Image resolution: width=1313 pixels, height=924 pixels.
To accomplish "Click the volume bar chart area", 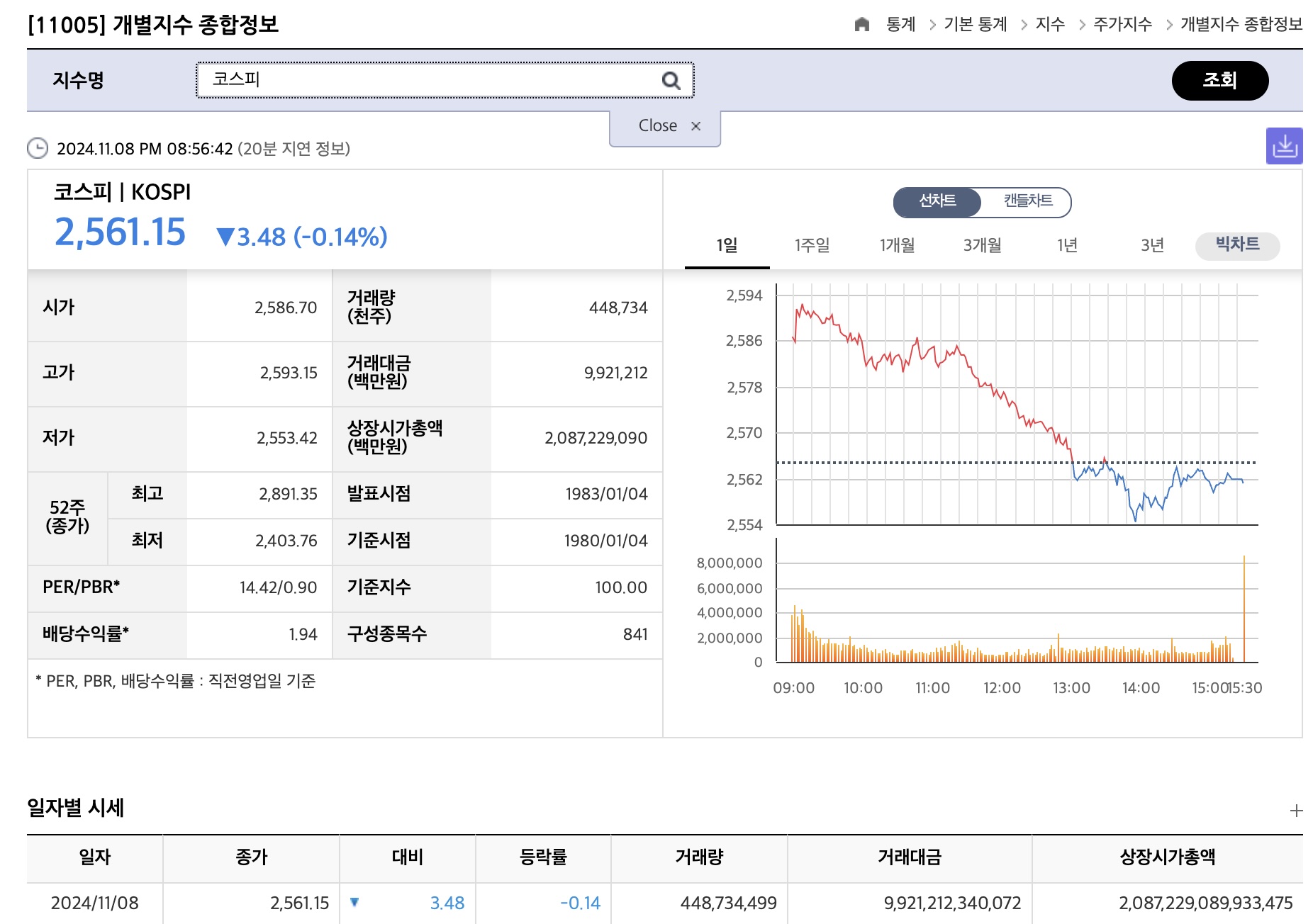I will pos(1017,601).
